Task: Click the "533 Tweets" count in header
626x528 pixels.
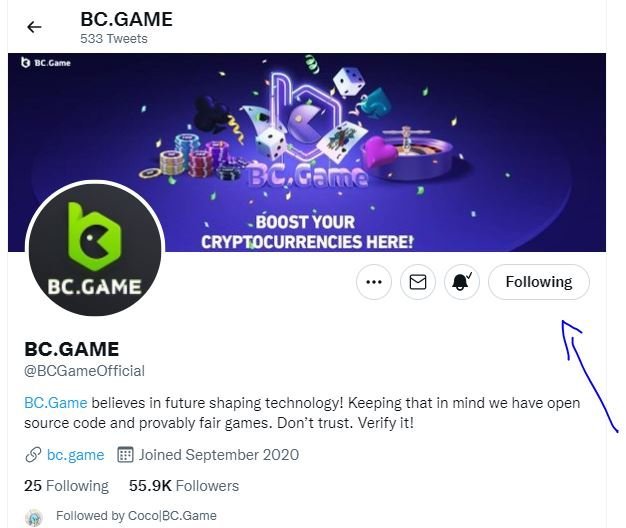Action: point(113,39)
